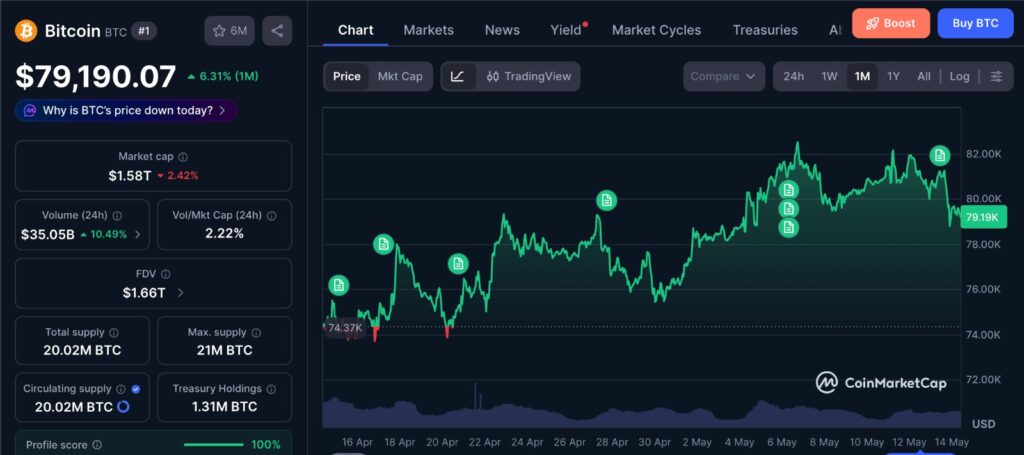
Task: Click the Boost button
Action: [x=891, y=24]
